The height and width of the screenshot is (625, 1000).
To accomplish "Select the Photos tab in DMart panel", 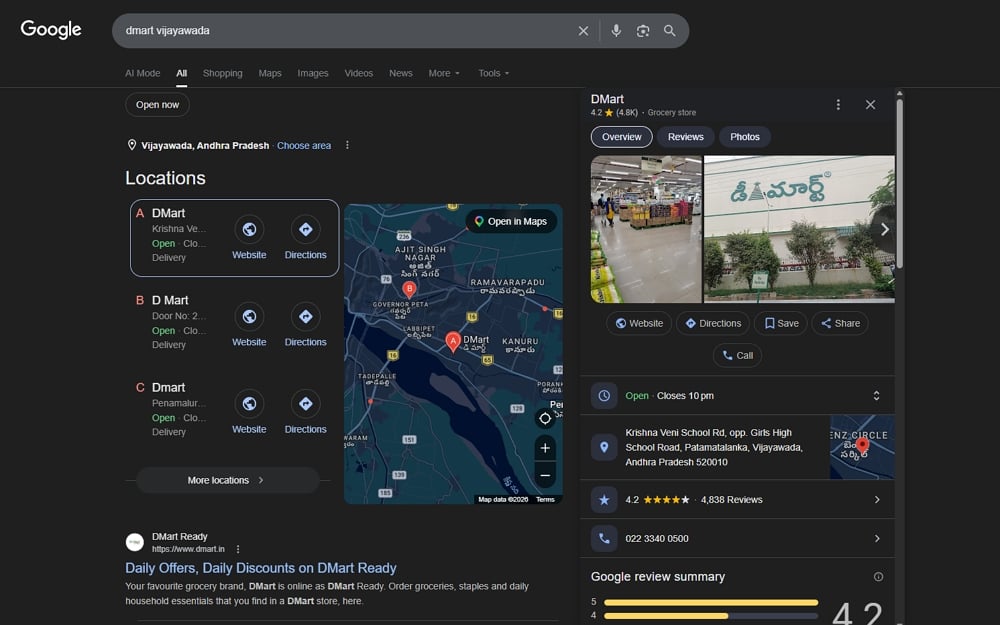I will tap(745, 136).
